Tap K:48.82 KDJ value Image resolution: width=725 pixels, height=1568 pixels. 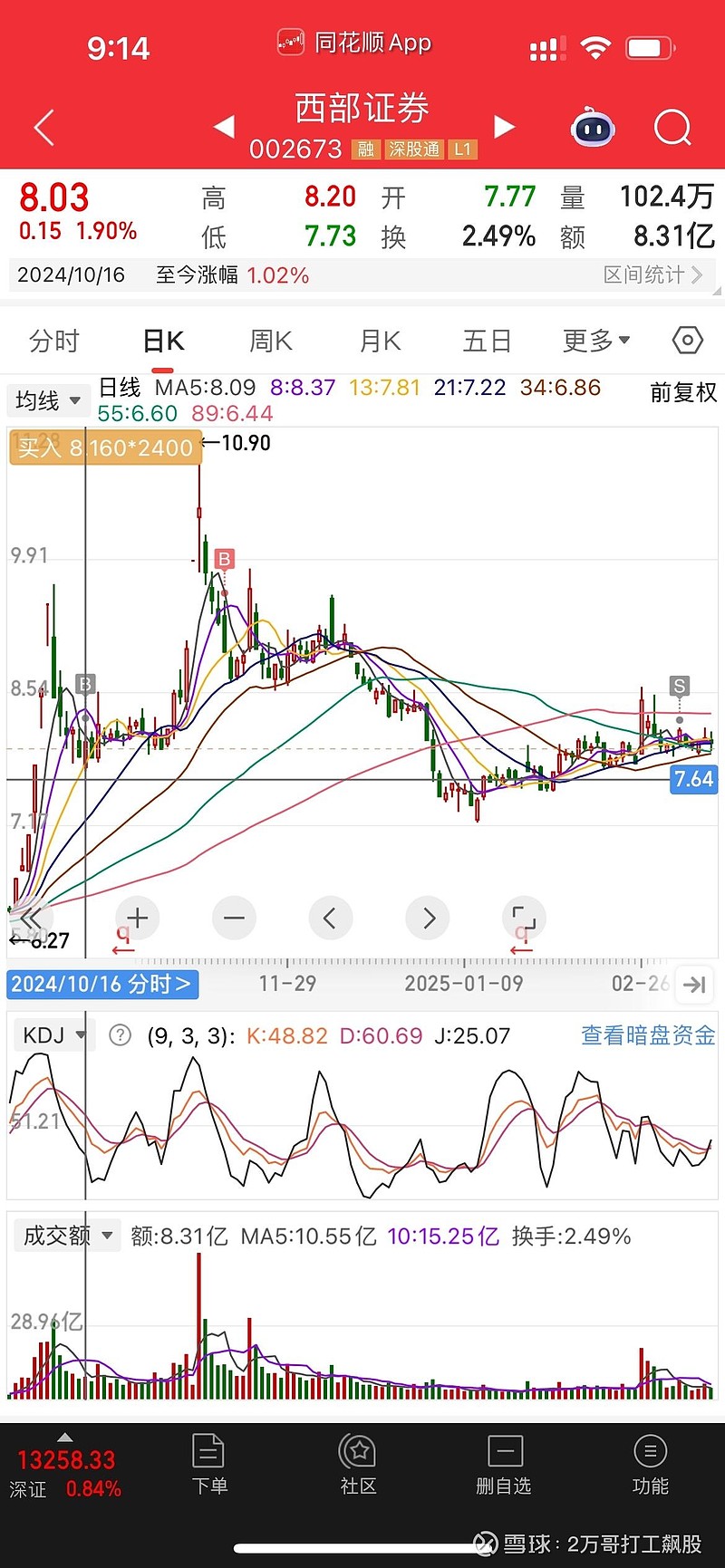[287, 1035]
